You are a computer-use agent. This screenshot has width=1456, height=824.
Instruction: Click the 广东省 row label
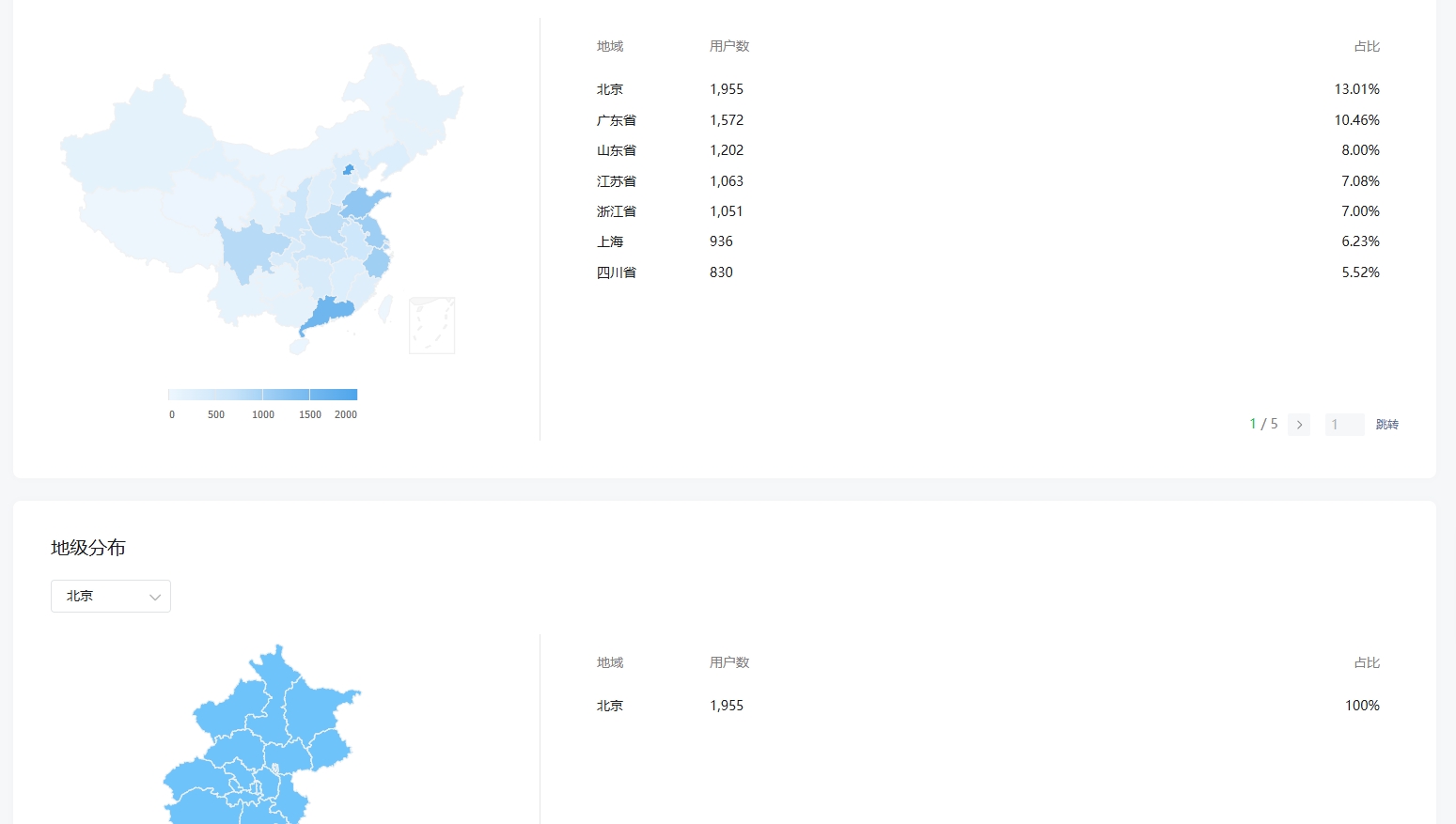pyautogui.click(x=617, y=120)
